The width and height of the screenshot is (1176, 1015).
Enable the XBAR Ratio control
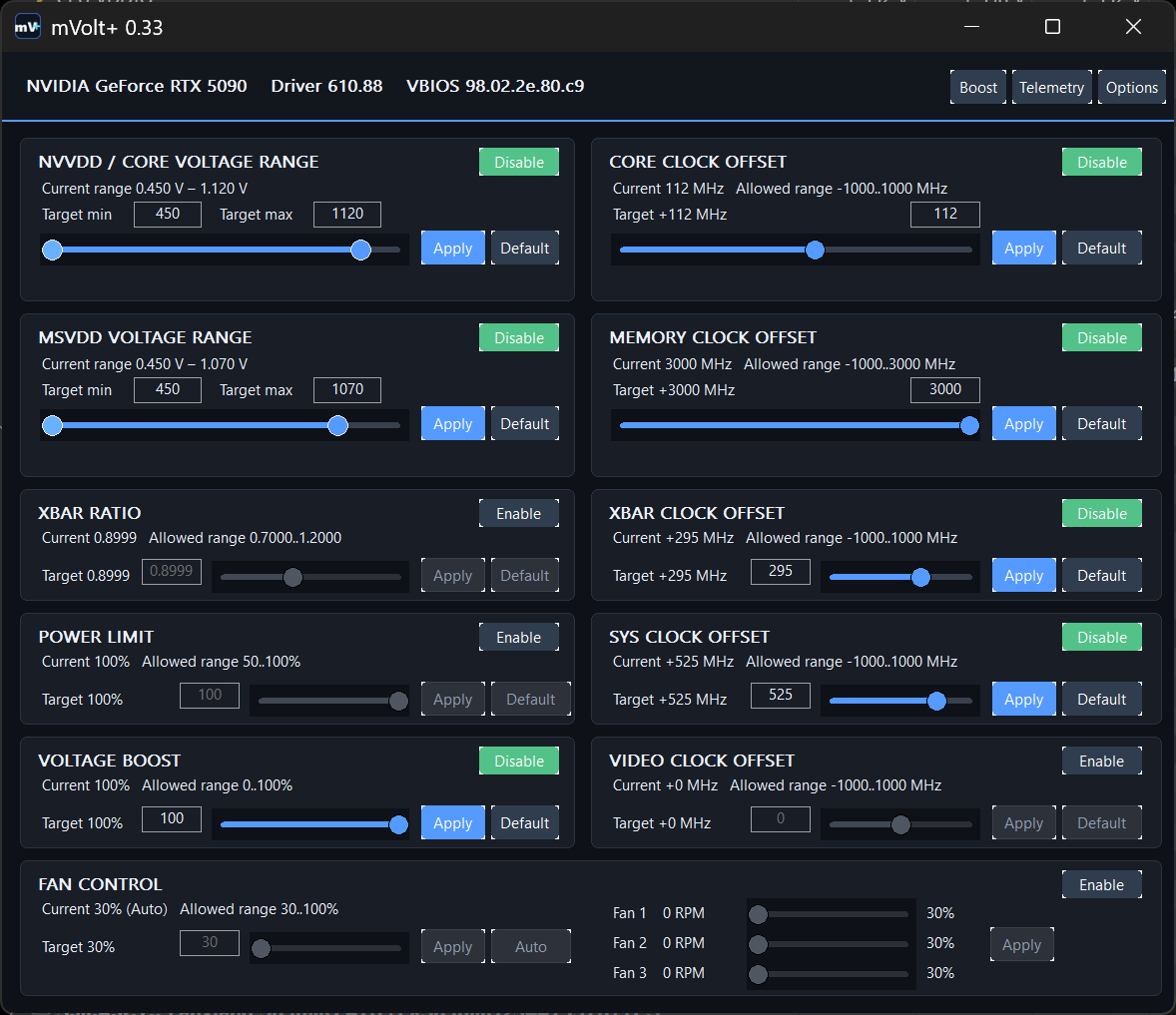click(x=519, y=514)
